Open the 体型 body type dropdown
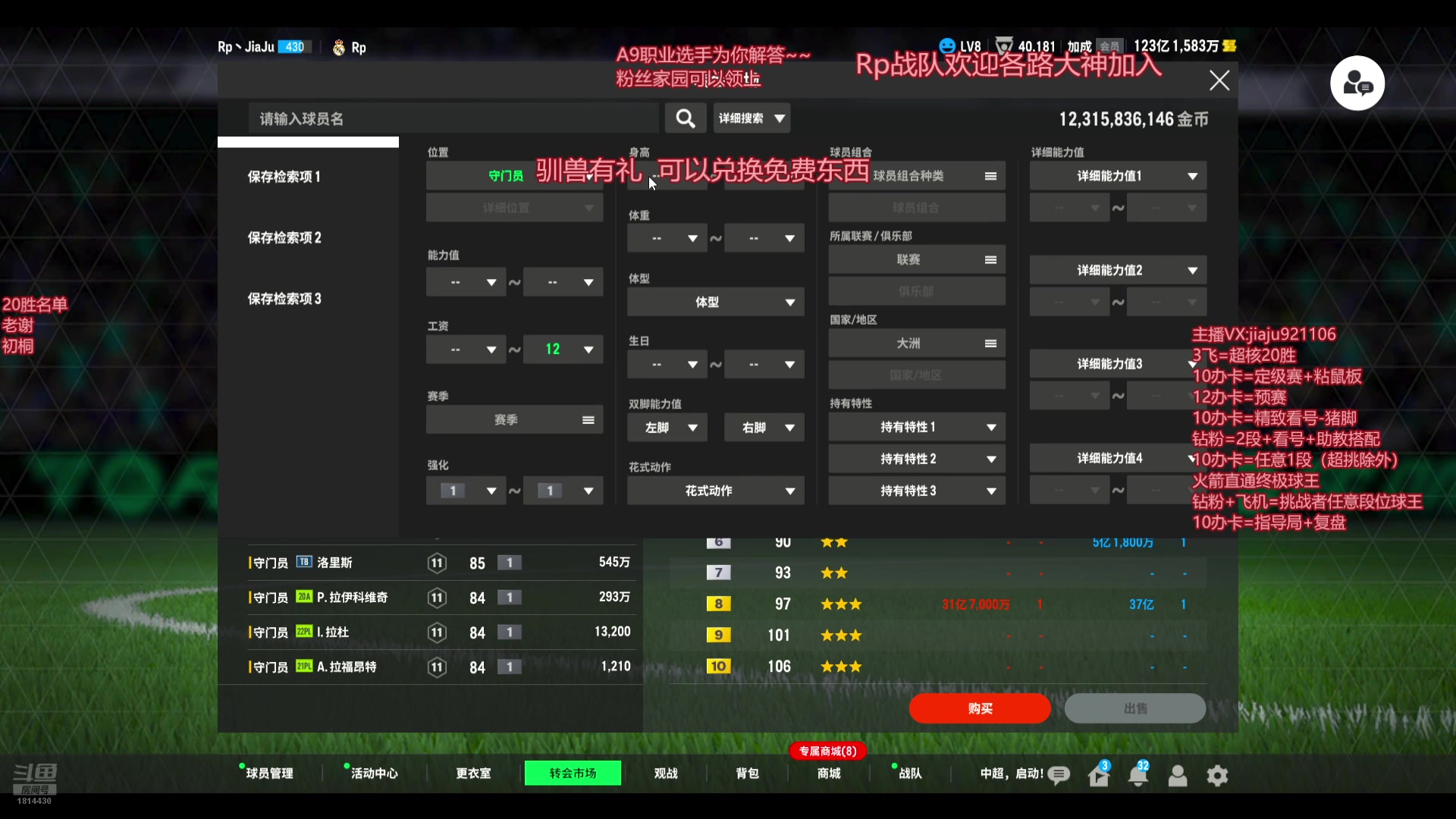This screenshot has height=819, width=1456. tap(715, 302)
